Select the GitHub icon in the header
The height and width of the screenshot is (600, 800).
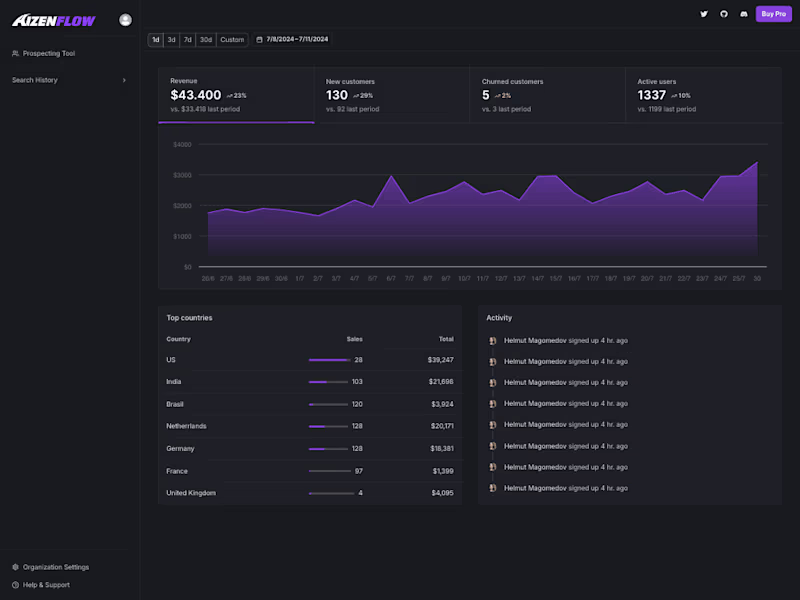tap(724, 14)
